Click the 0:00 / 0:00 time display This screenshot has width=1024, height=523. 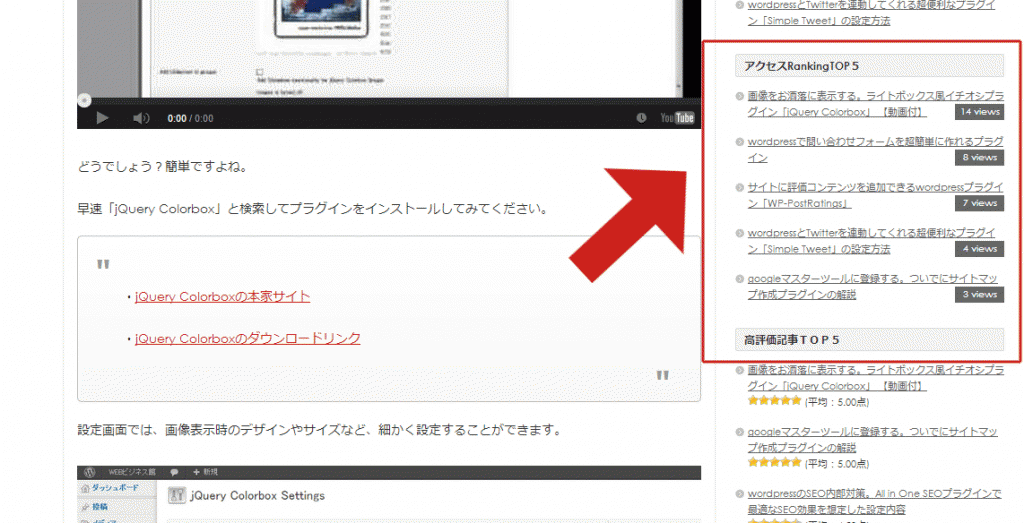(x=190, y=118)
